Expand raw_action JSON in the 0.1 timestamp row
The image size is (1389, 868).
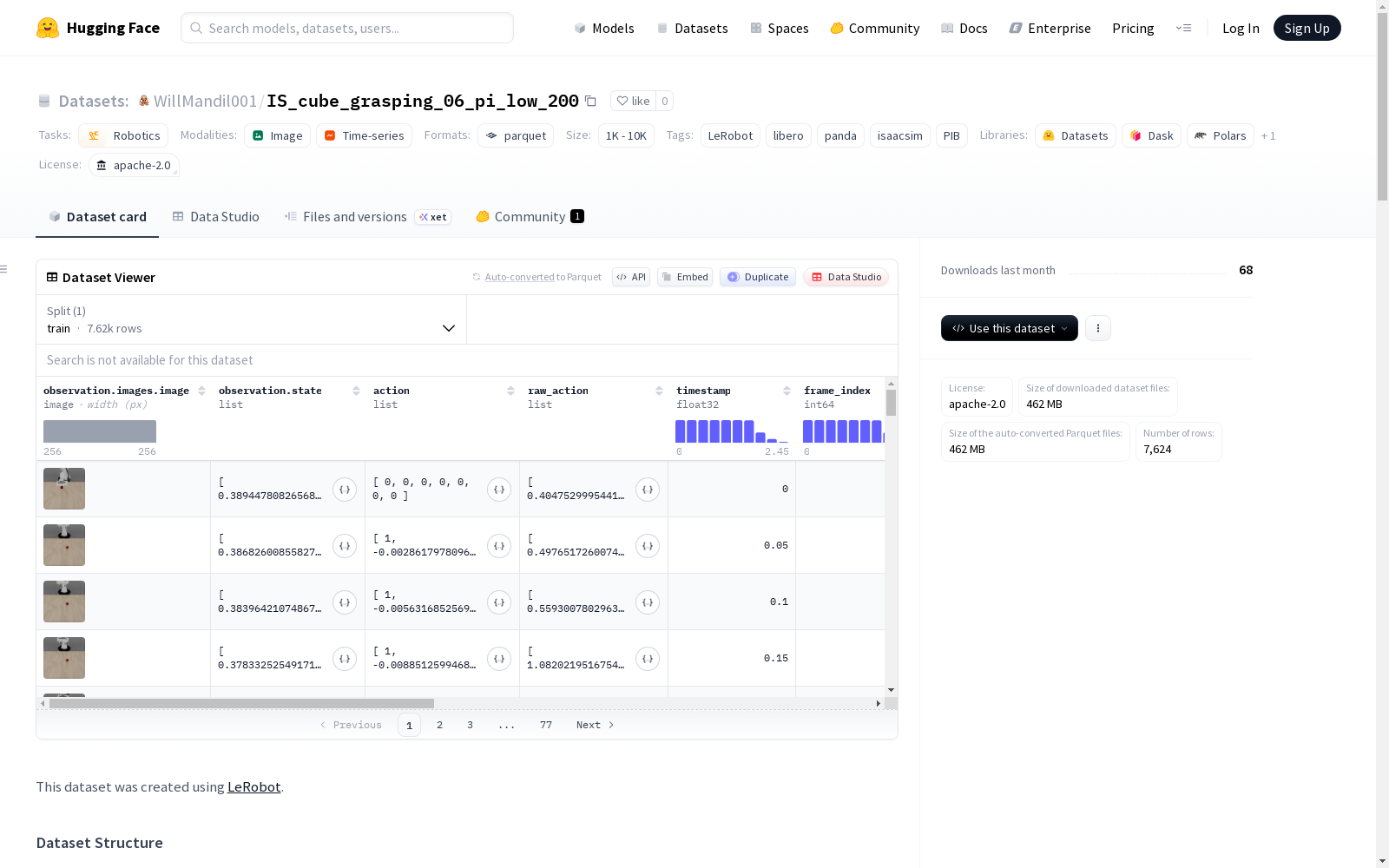point(648,602)
